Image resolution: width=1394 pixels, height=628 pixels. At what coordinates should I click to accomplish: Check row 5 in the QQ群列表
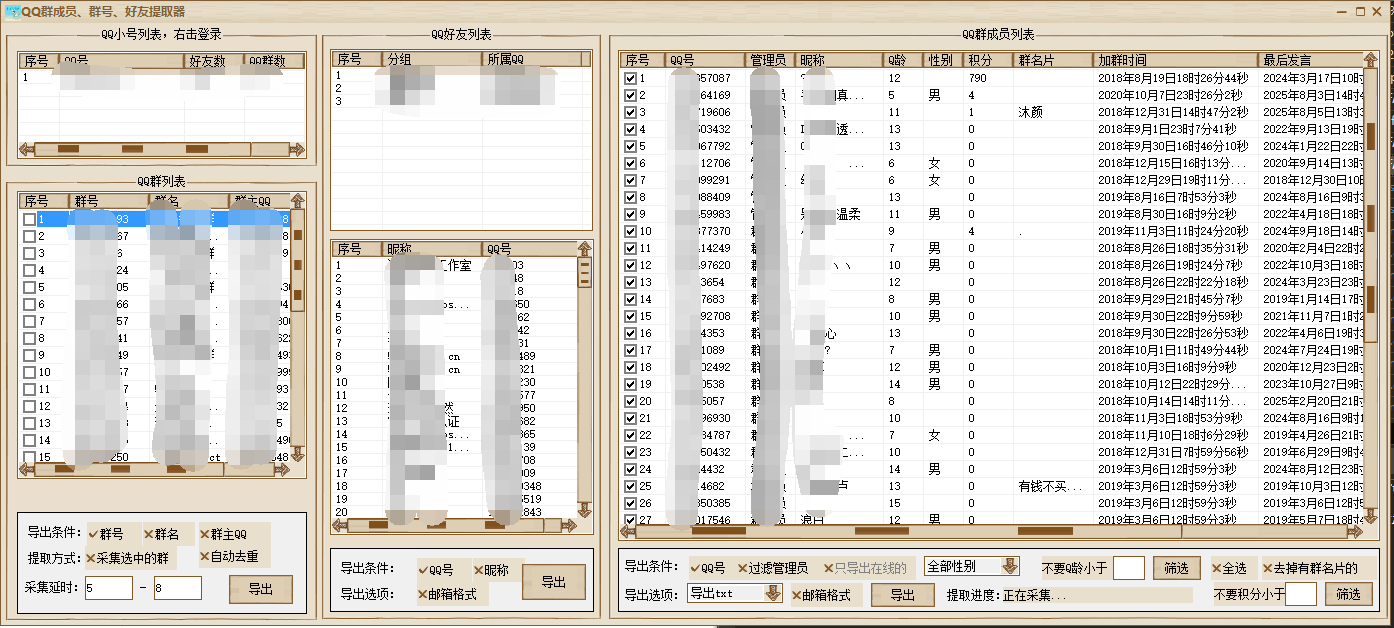(30, 287)
